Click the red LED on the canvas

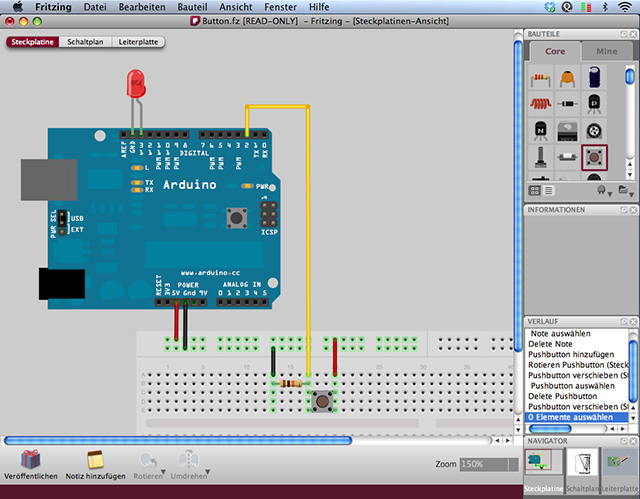[136, 84]
